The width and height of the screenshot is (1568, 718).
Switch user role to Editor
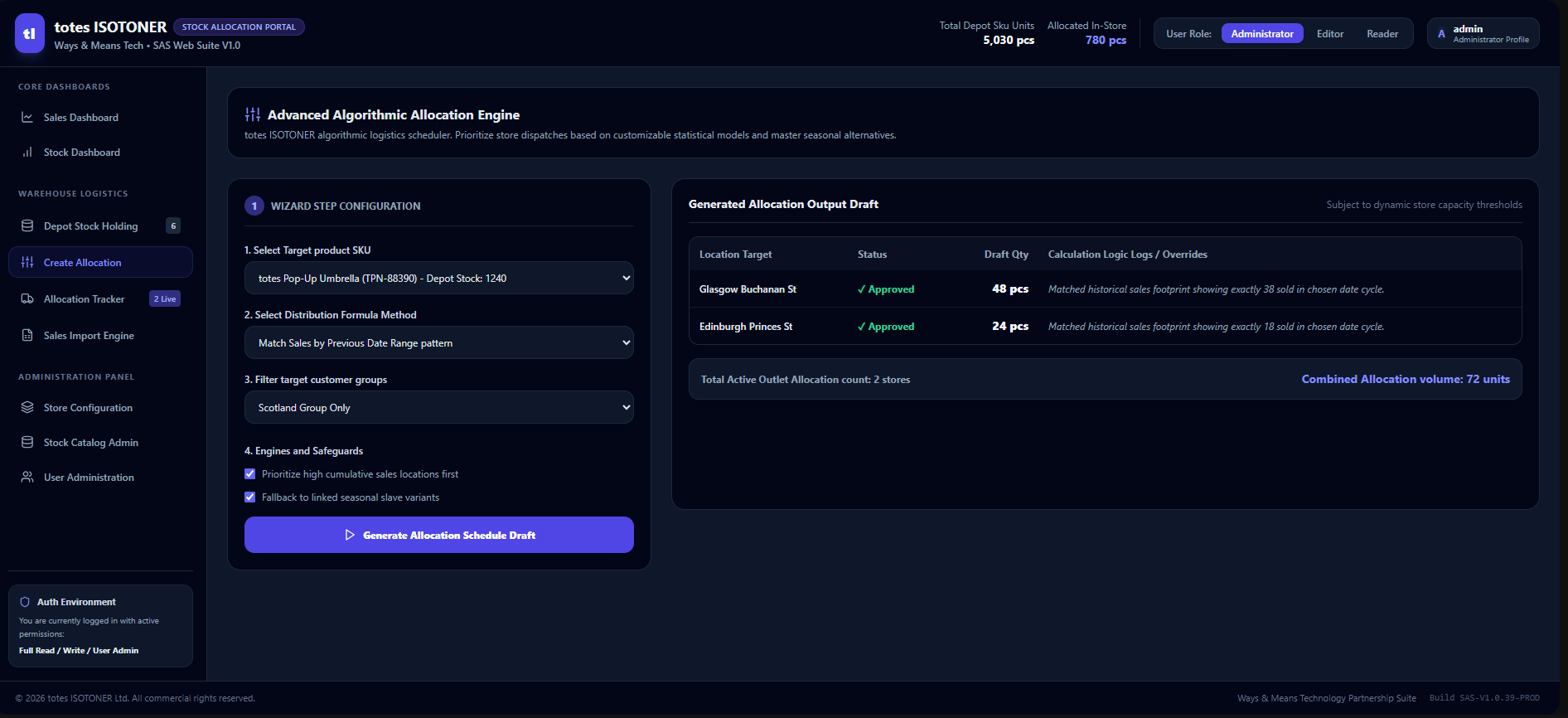[1330, 34]
